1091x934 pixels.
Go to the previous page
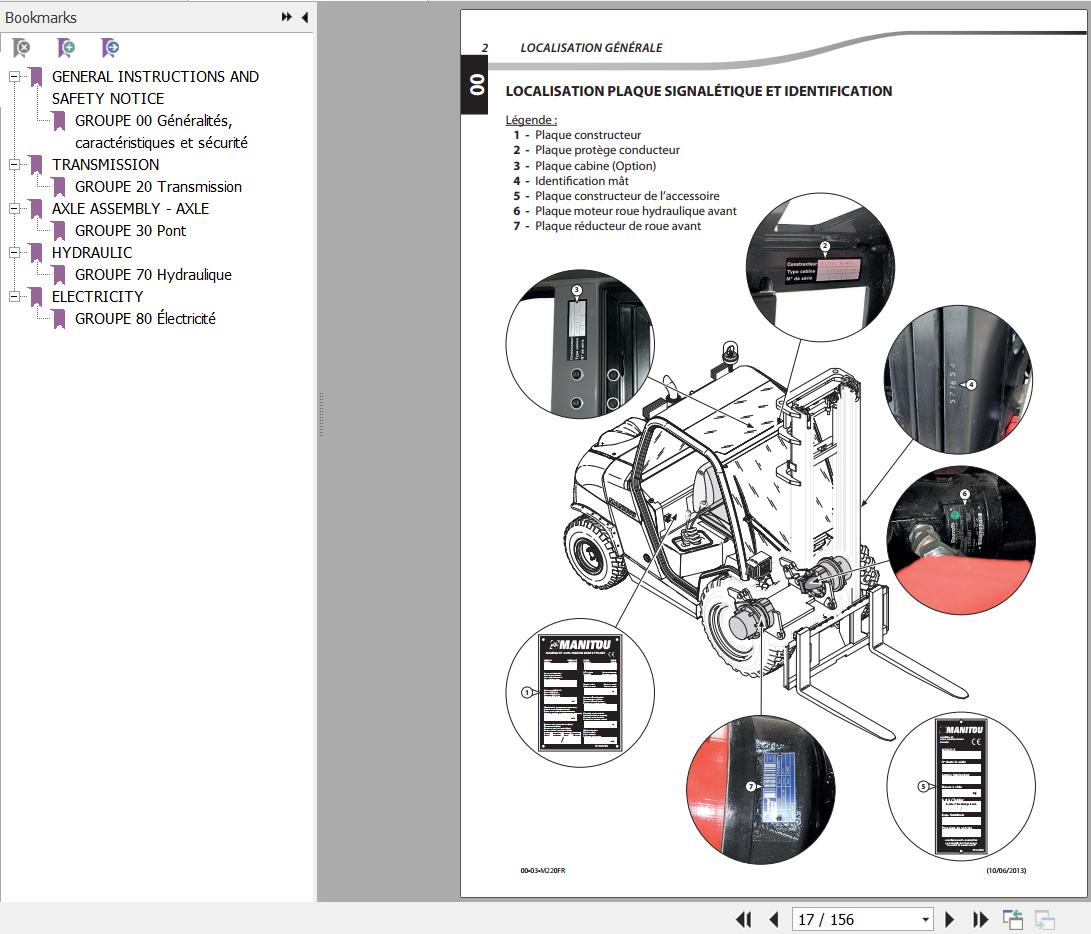click(x=773, y=919)
